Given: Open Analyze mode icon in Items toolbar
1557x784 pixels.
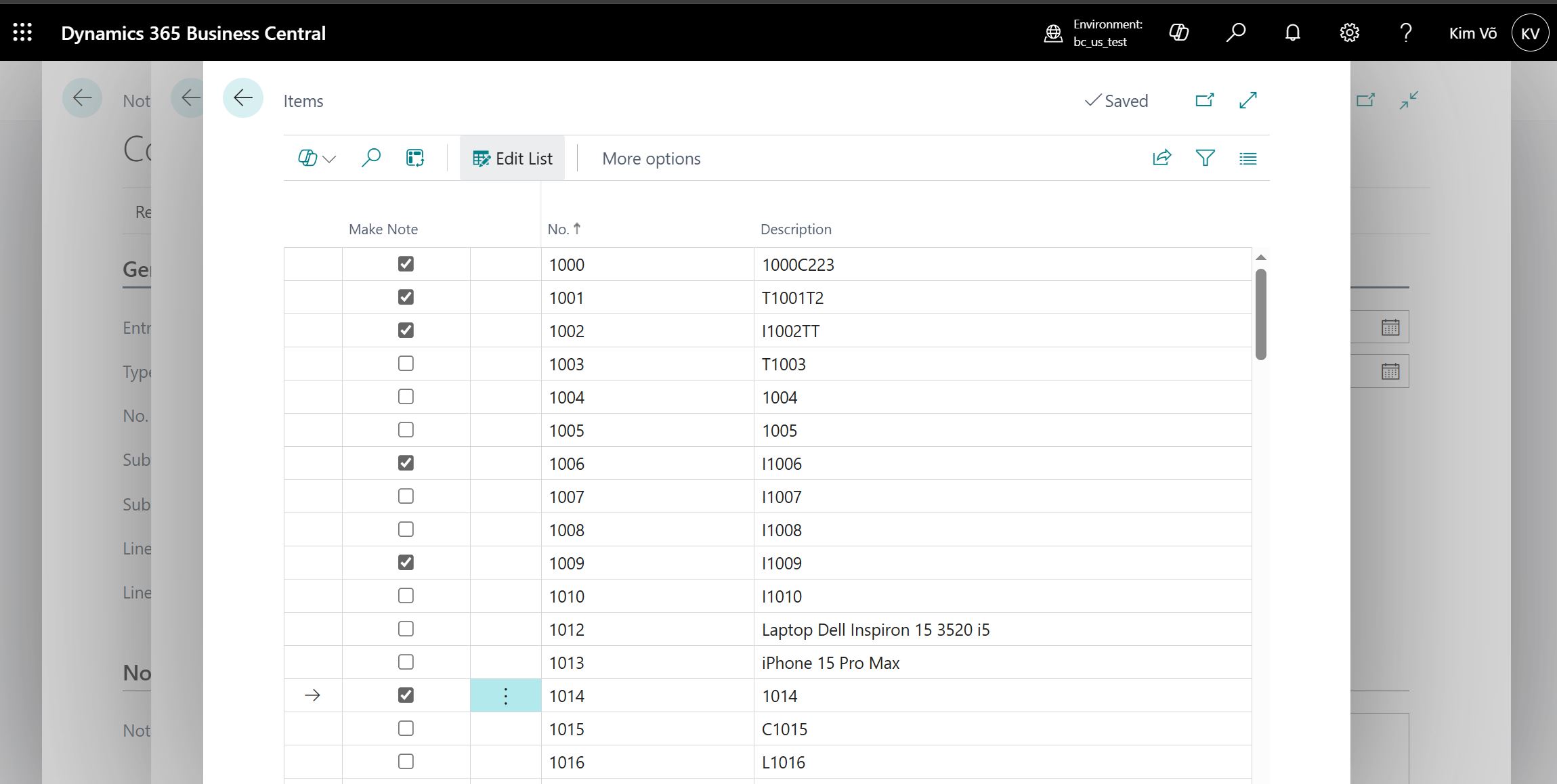Looking at the screenshot, I should (415, 158).
